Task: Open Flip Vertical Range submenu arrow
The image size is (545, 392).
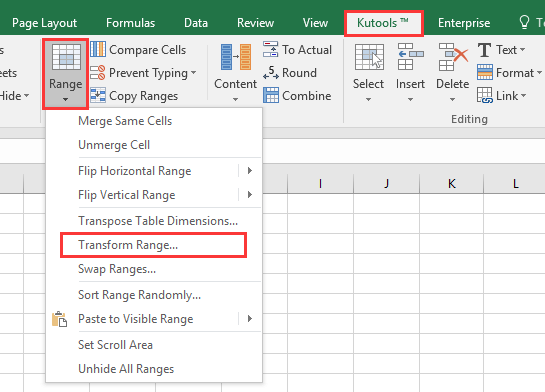Action: (x=250, y=195)
